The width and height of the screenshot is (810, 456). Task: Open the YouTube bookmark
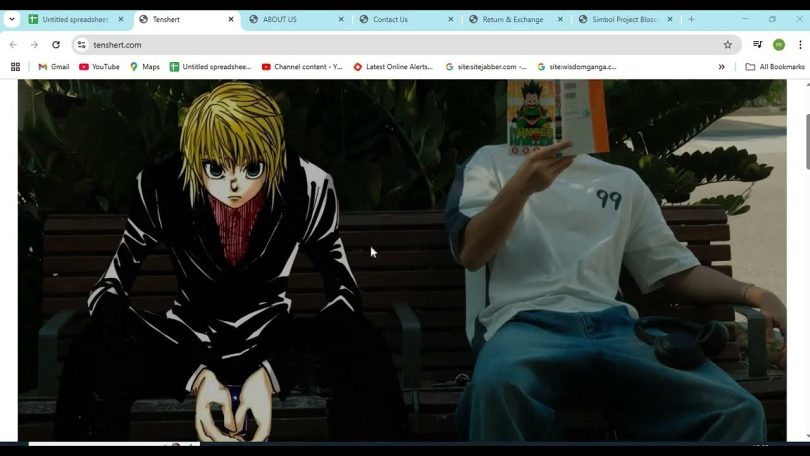click(x=99, y=67)
